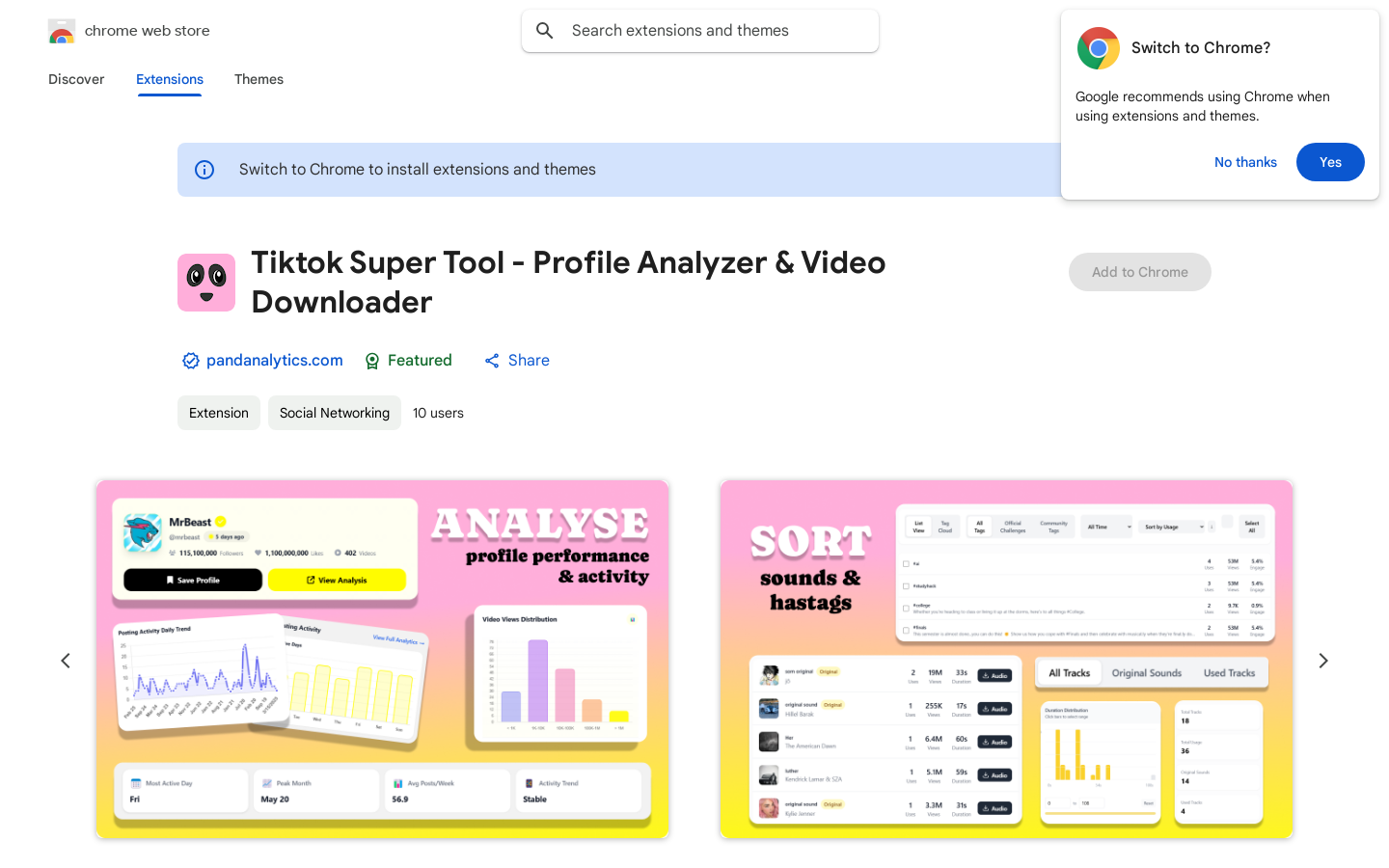Viewport: 1389px width, 868px height.
Task: Click the Add to Chrome button
Action: [1140, 272]
